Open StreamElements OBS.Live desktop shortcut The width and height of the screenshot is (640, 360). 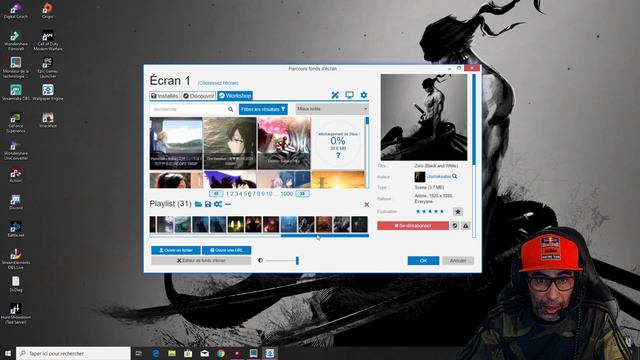point(16,259)
